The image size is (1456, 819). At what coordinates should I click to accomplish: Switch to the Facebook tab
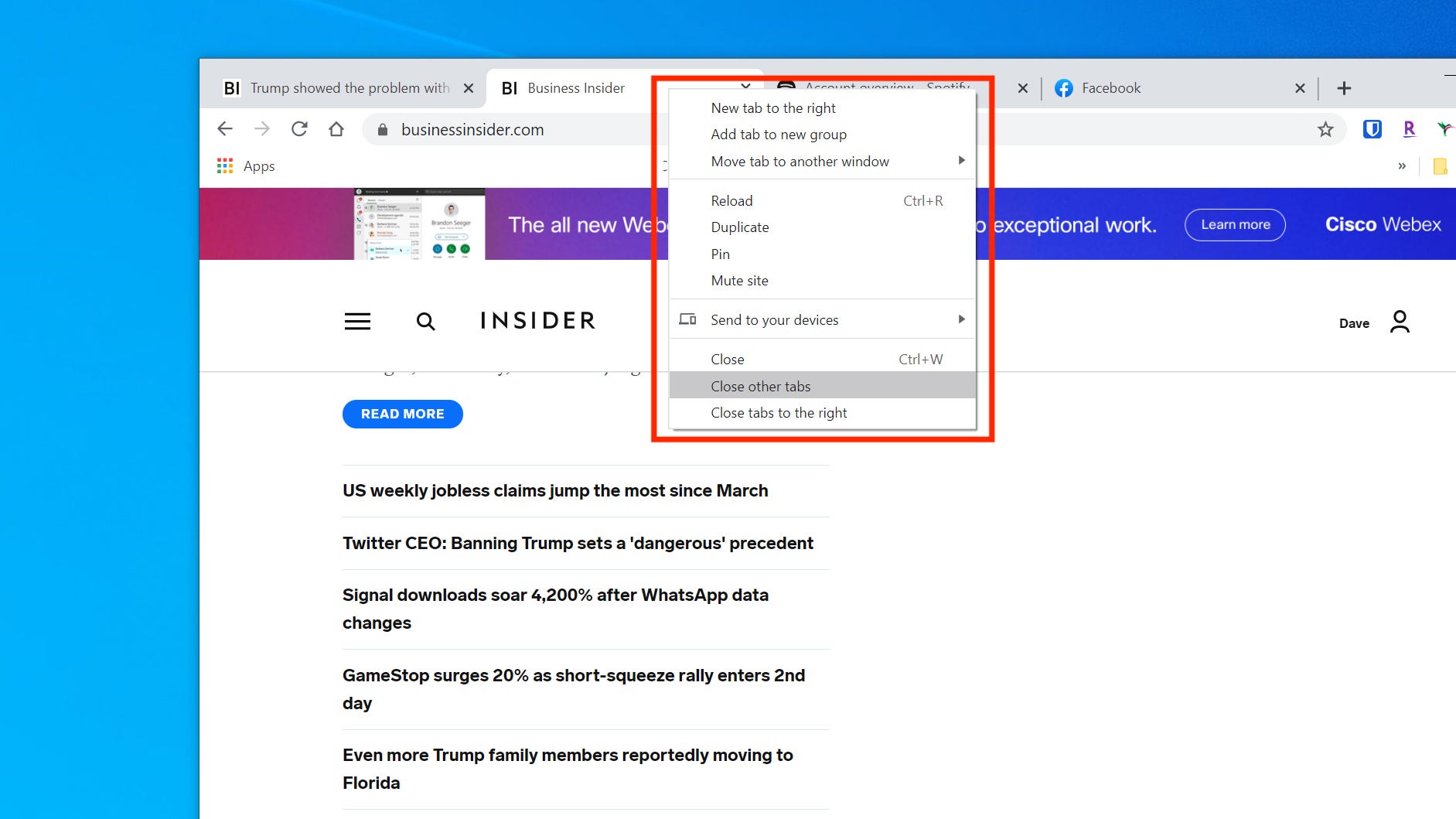1178,88
